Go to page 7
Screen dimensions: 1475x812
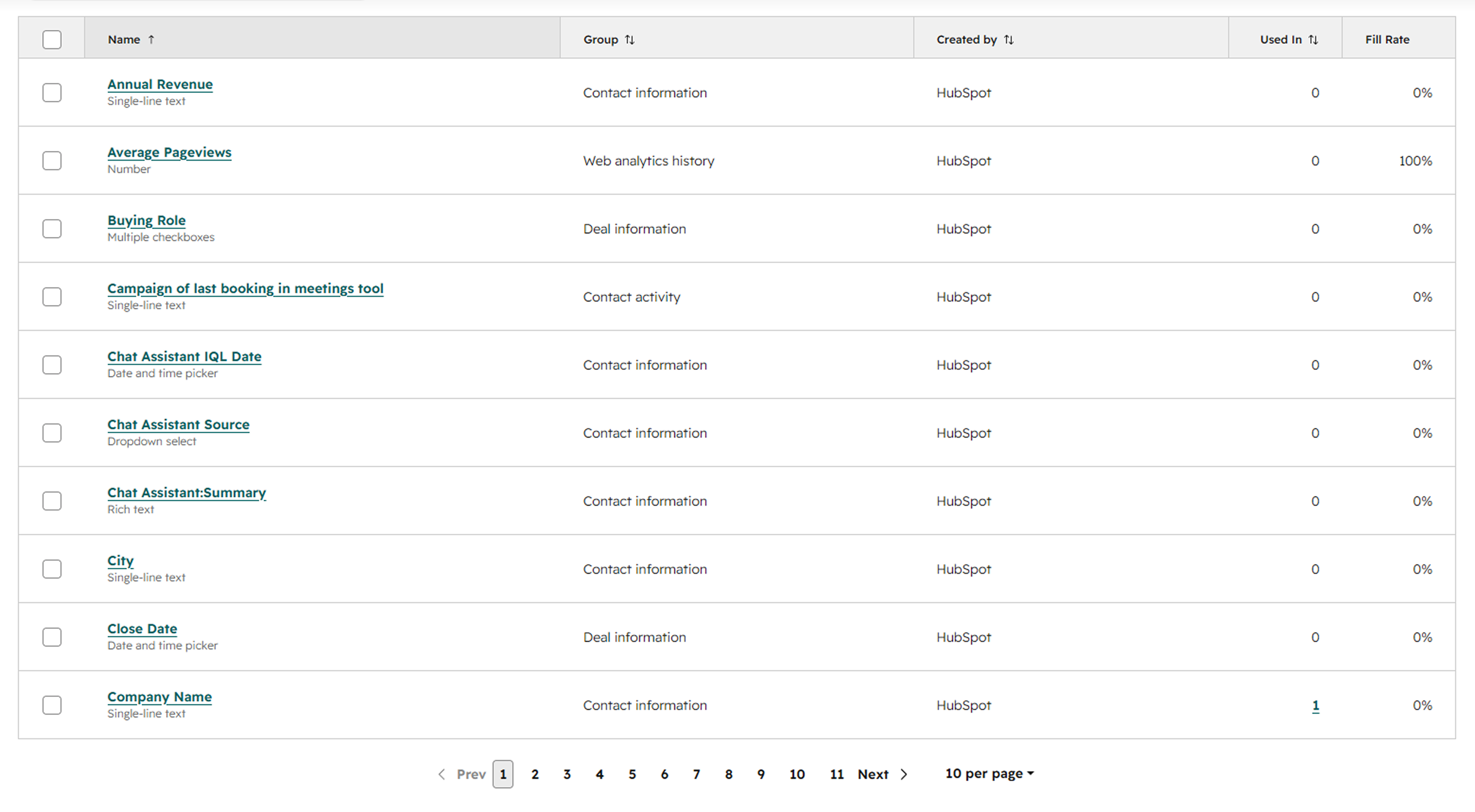pyautogui.click(x=696, y=774)
